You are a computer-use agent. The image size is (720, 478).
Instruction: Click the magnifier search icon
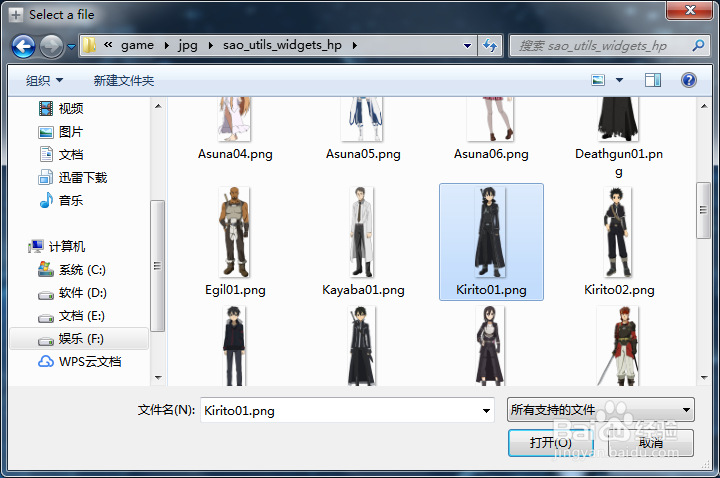pos(698,45)
